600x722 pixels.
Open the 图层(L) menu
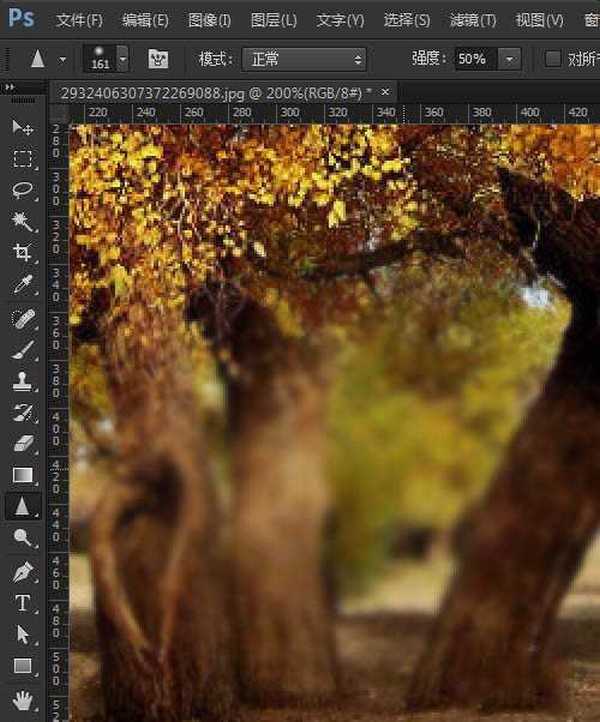click(273, 20)
